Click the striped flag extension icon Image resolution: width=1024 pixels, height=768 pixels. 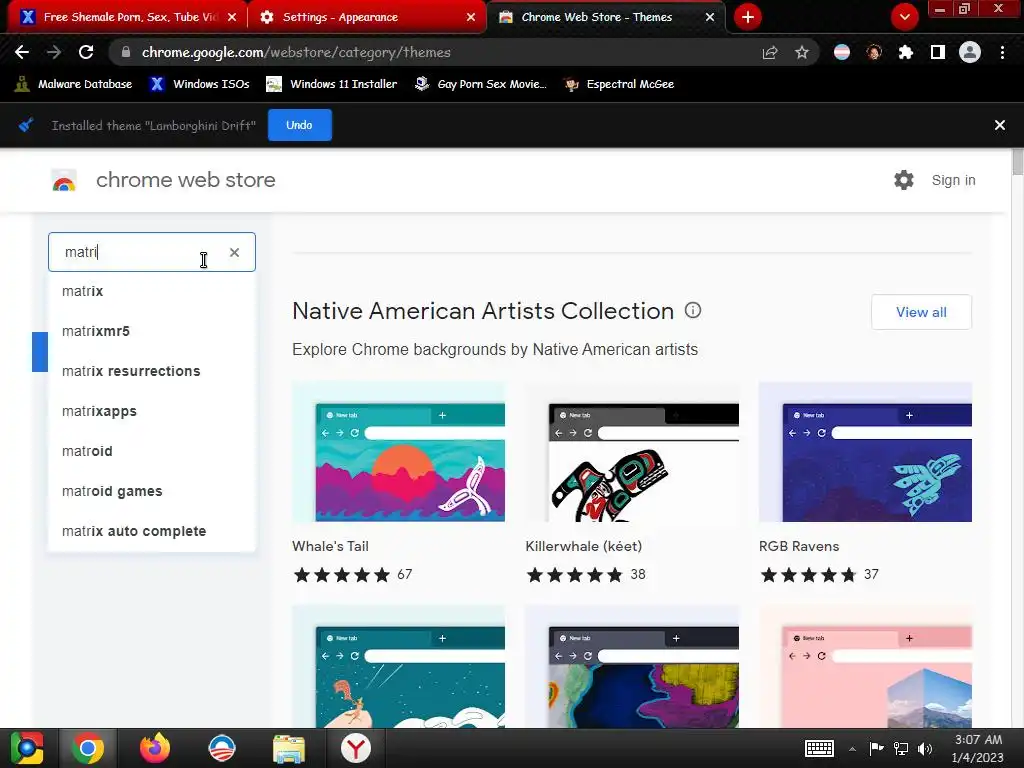[842, 52]
